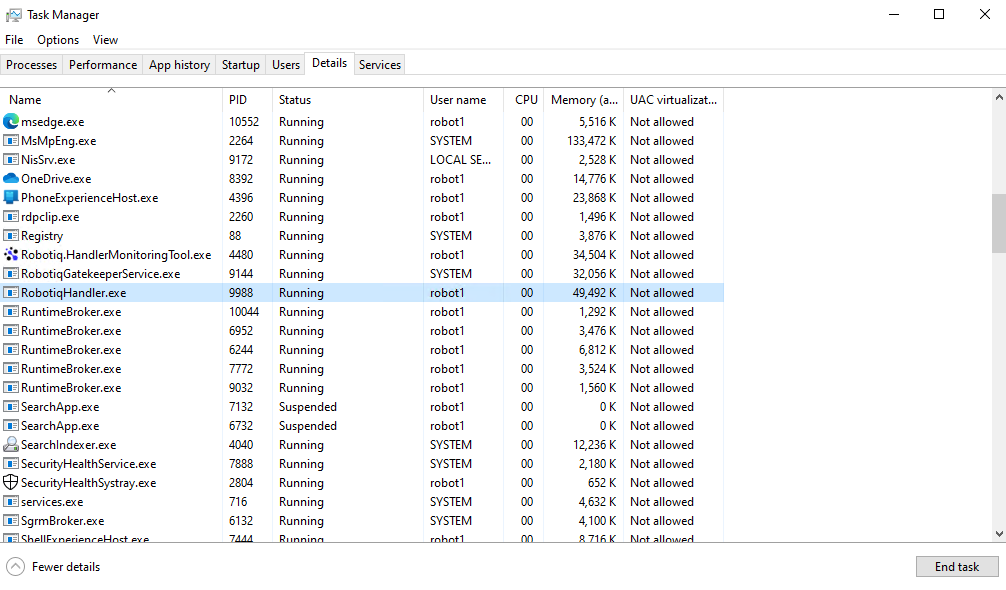Click the PhoneExperienceHost.exe icon
Screen dimensions: 1006x590
point(11,198)
